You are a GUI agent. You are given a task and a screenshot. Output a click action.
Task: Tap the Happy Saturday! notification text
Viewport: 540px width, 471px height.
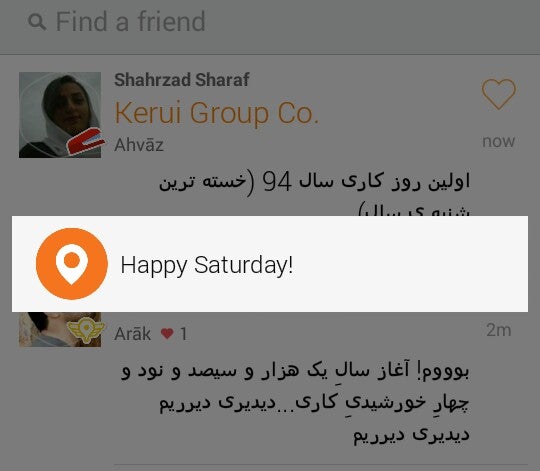point(207,265)
